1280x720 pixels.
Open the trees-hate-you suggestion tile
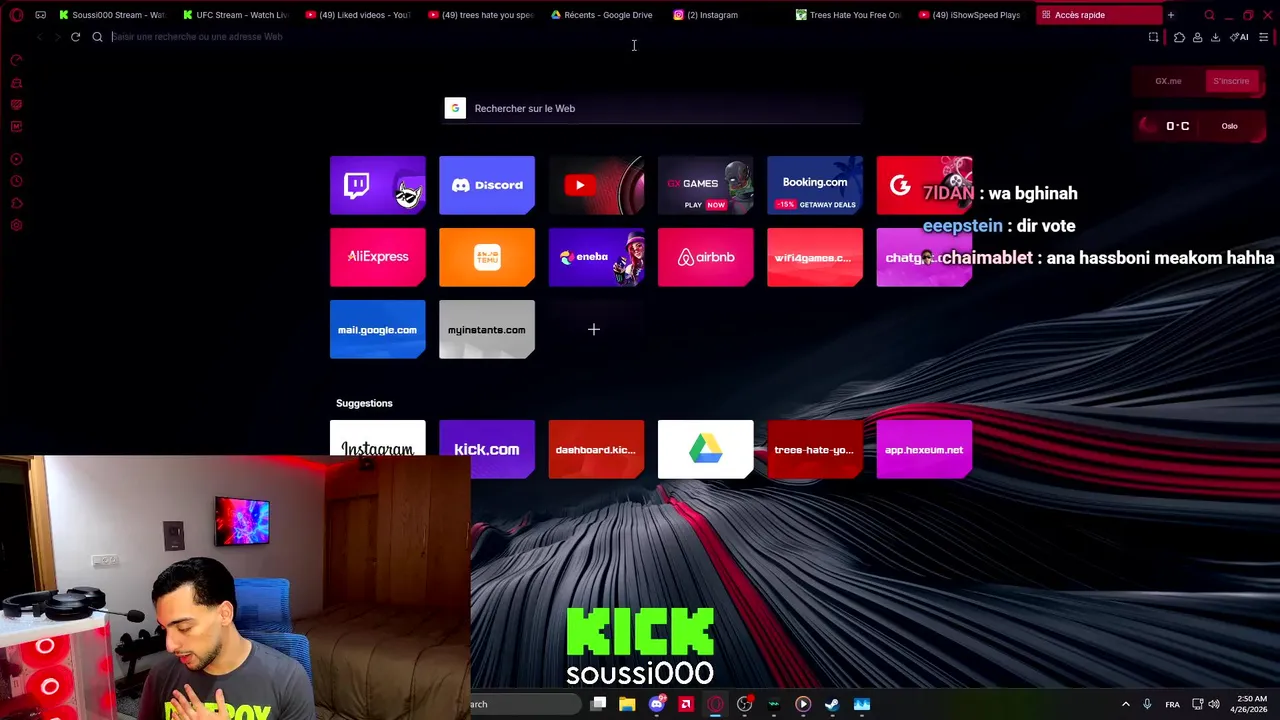pos(815,449)
